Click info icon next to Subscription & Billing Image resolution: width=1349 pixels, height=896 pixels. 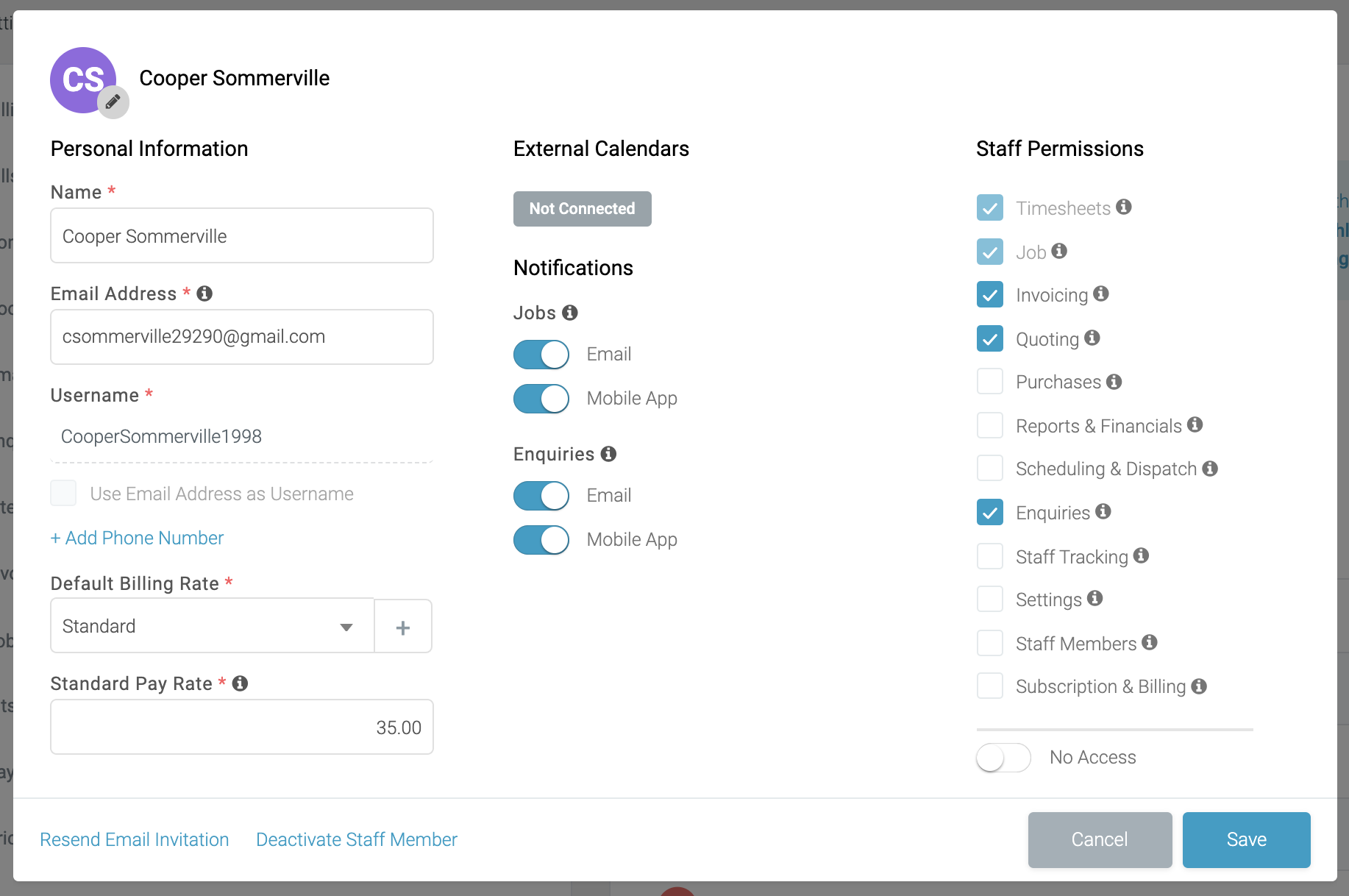1199,686
